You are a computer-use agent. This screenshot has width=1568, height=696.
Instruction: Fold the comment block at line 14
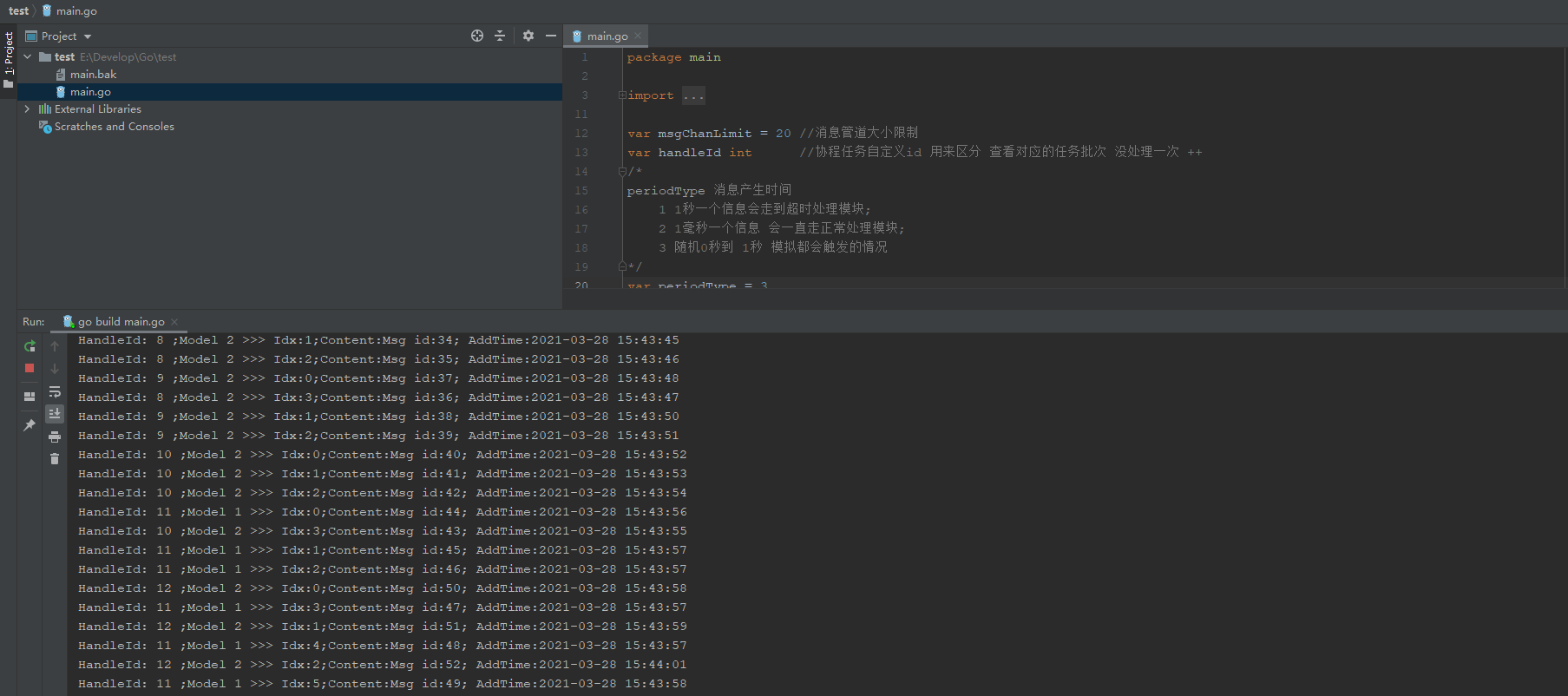(621, 172)
